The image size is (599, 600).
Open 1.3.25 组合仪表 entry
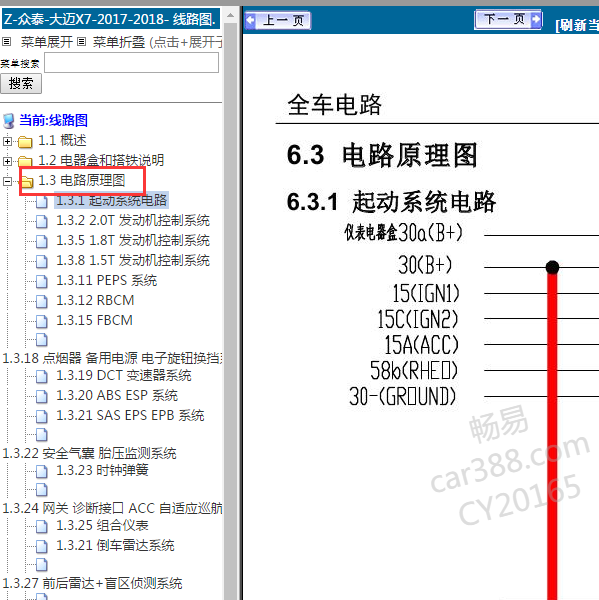pyautogui.click(x=102, y=525)
